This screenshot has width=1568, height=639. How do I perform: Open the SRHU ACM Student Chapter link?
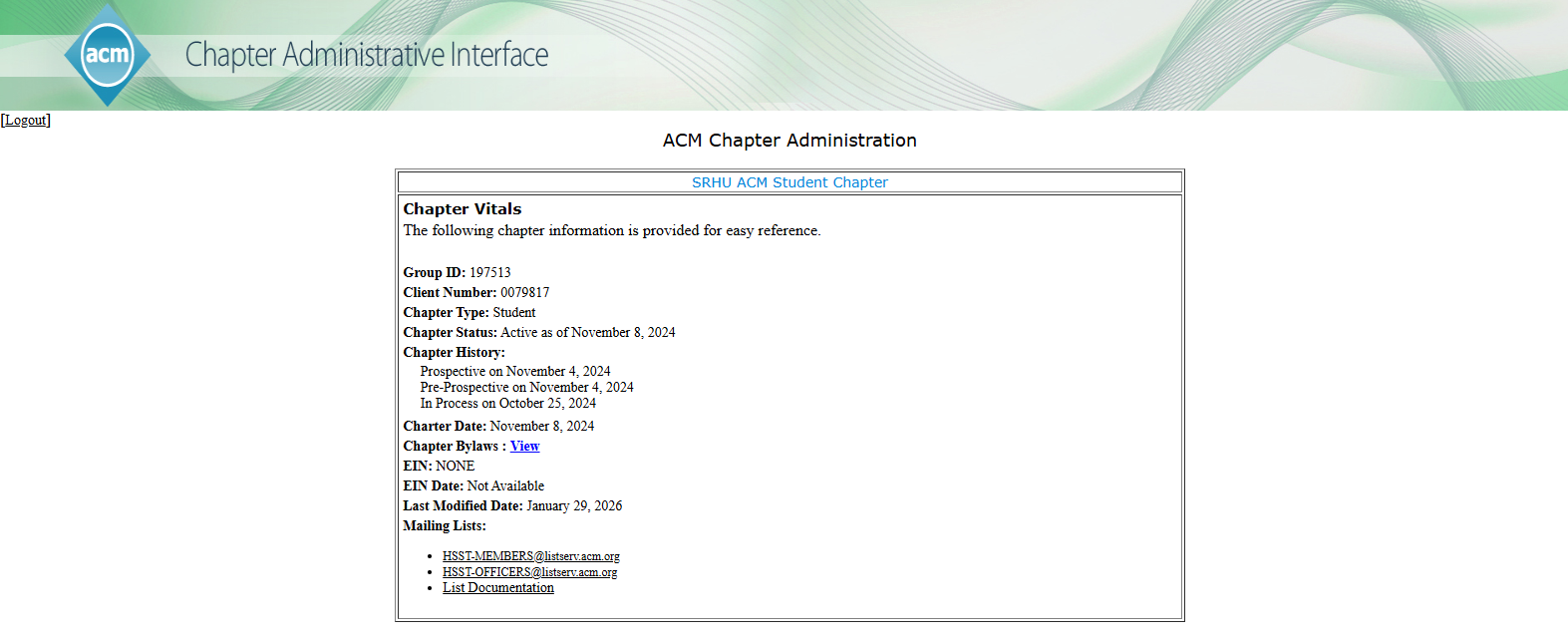click(x=789, y=182)
